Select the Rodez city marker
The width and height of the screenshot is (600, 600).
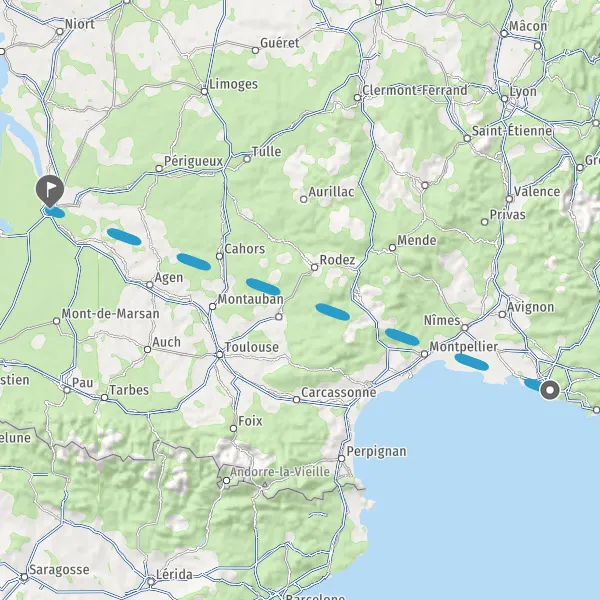pyautogui.click(x=315, y=267)
